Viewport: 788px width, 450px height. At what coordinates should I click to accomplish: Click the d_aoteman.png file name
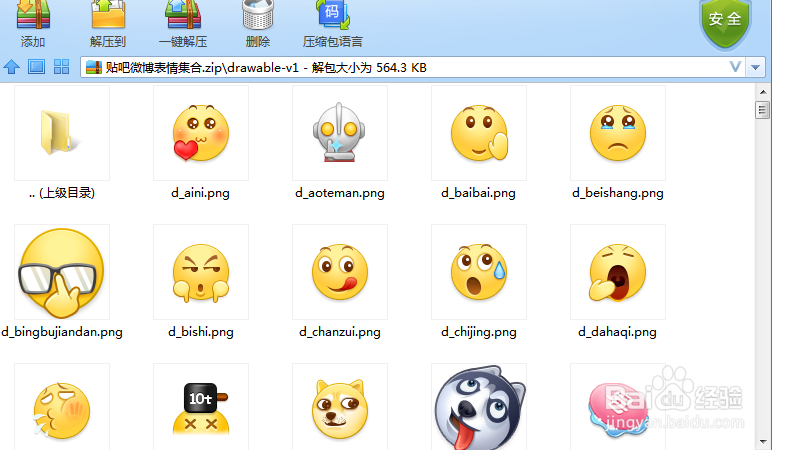pos(340,193)
